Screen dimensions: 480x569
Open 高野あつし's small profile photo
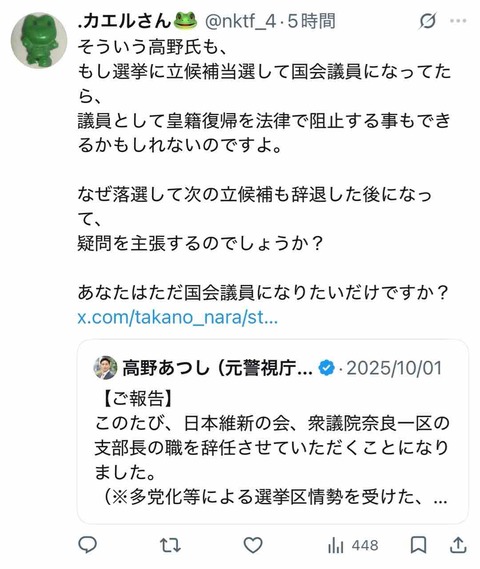(105, 368)
